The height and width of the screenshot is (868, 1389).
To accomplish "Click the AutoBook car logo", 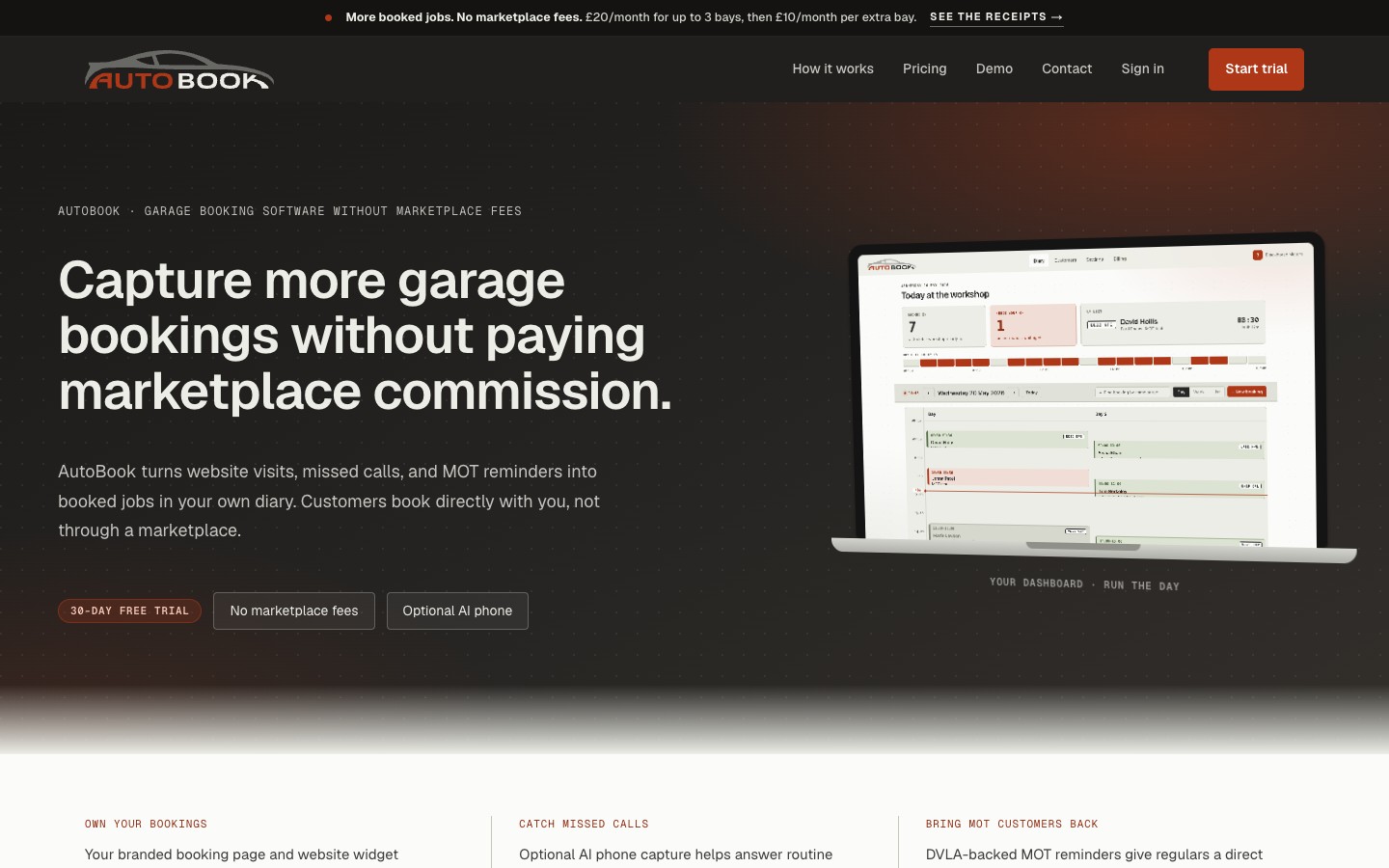I will [x=179, y=70].
